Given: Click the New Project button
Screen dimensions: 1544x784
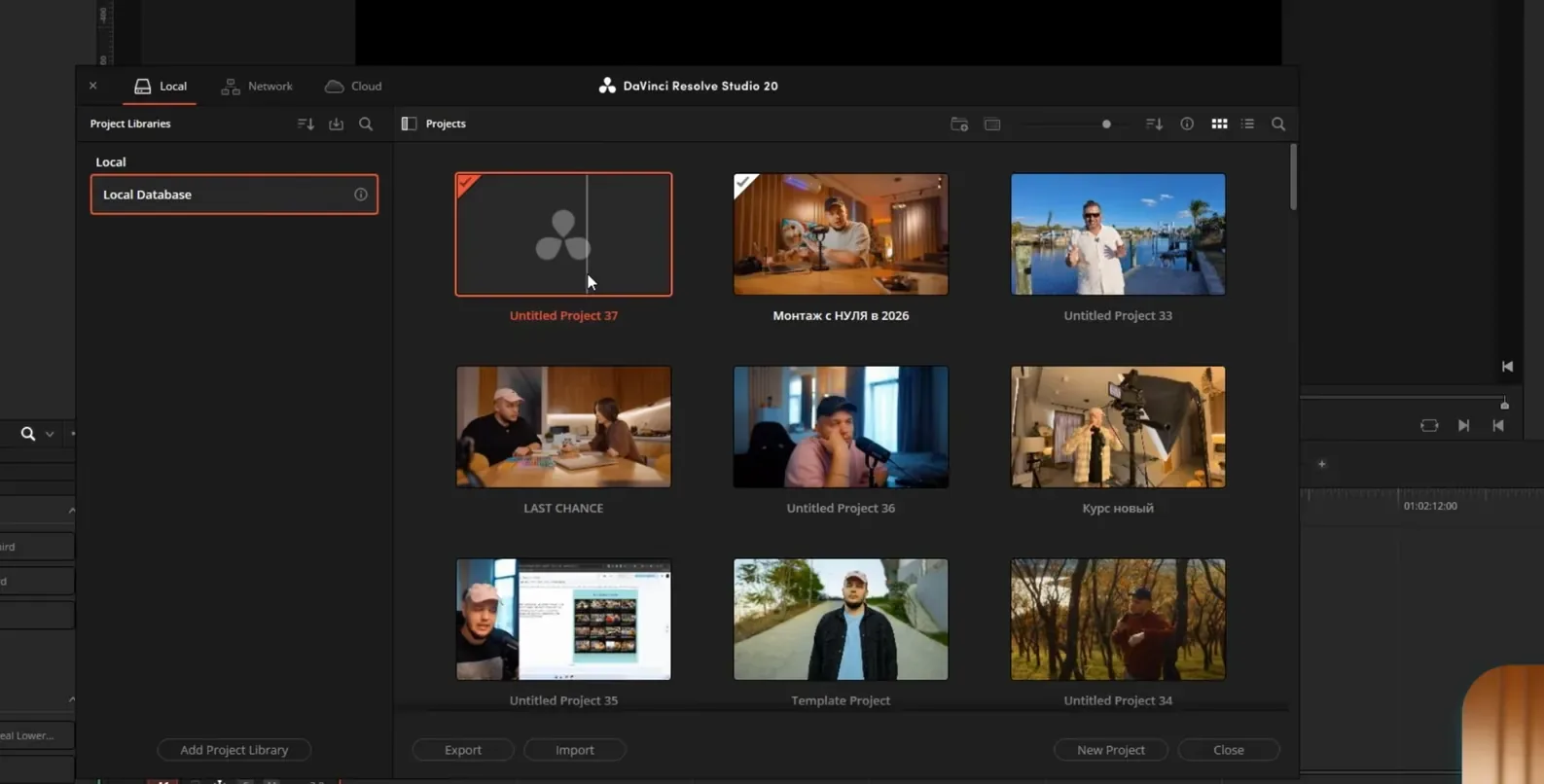Looking at the screenshot, I should click(1111, 750).
